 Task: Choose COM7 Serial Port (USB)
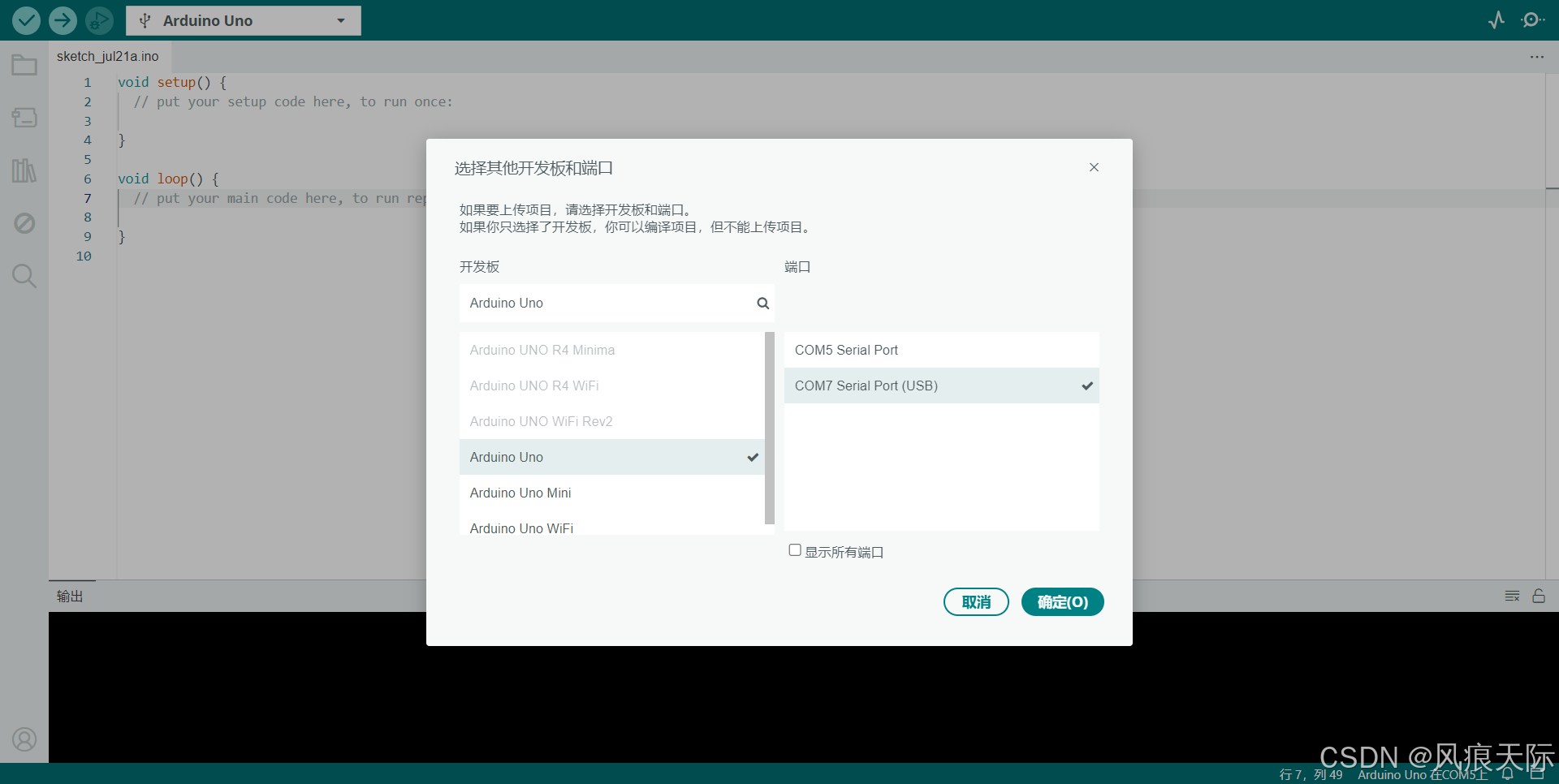point(942,386)
